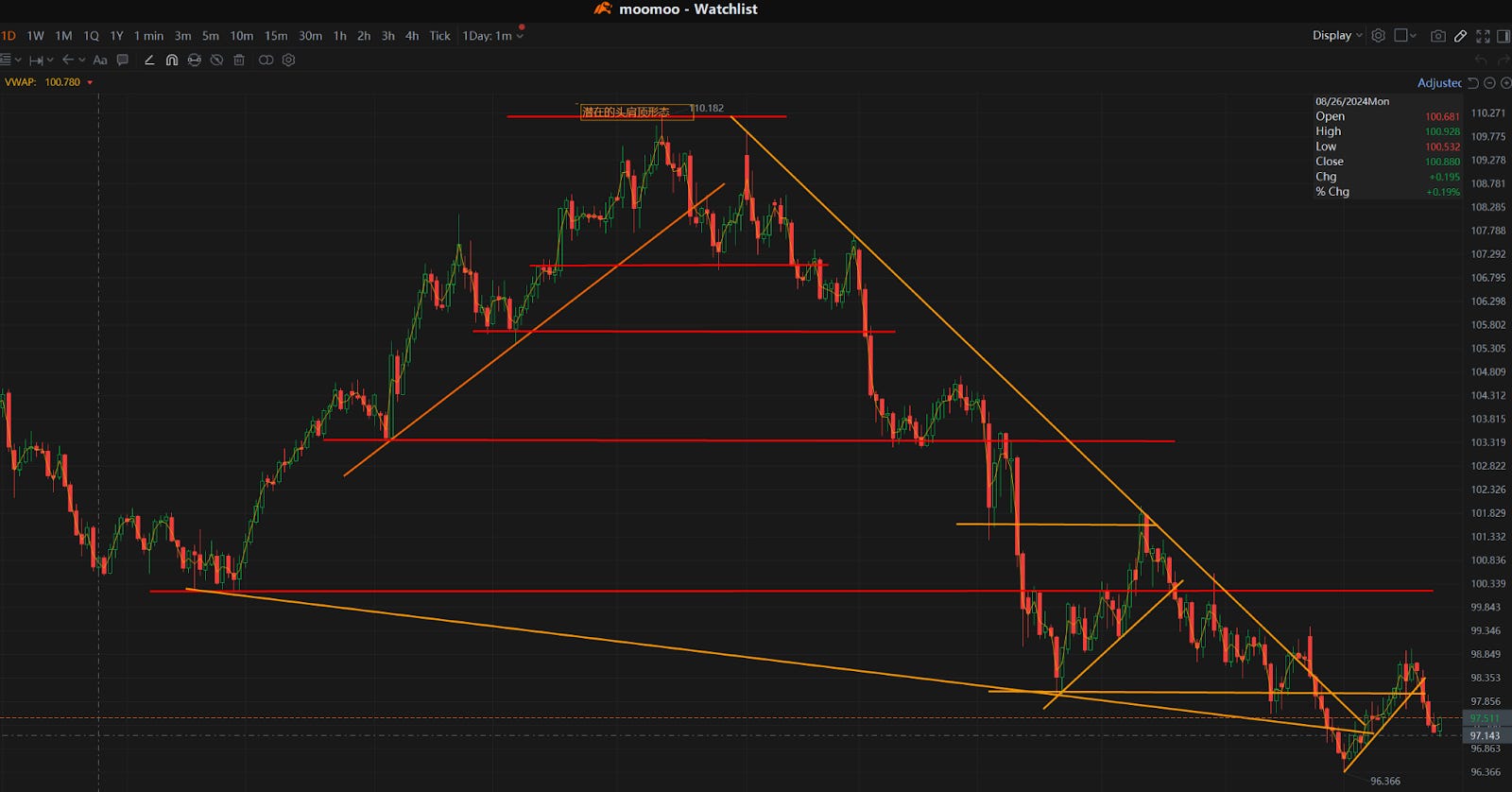Take a chart screenshot with camera icon
This screenshot has width=1512, height=792.
click(x=1438, y=36)
